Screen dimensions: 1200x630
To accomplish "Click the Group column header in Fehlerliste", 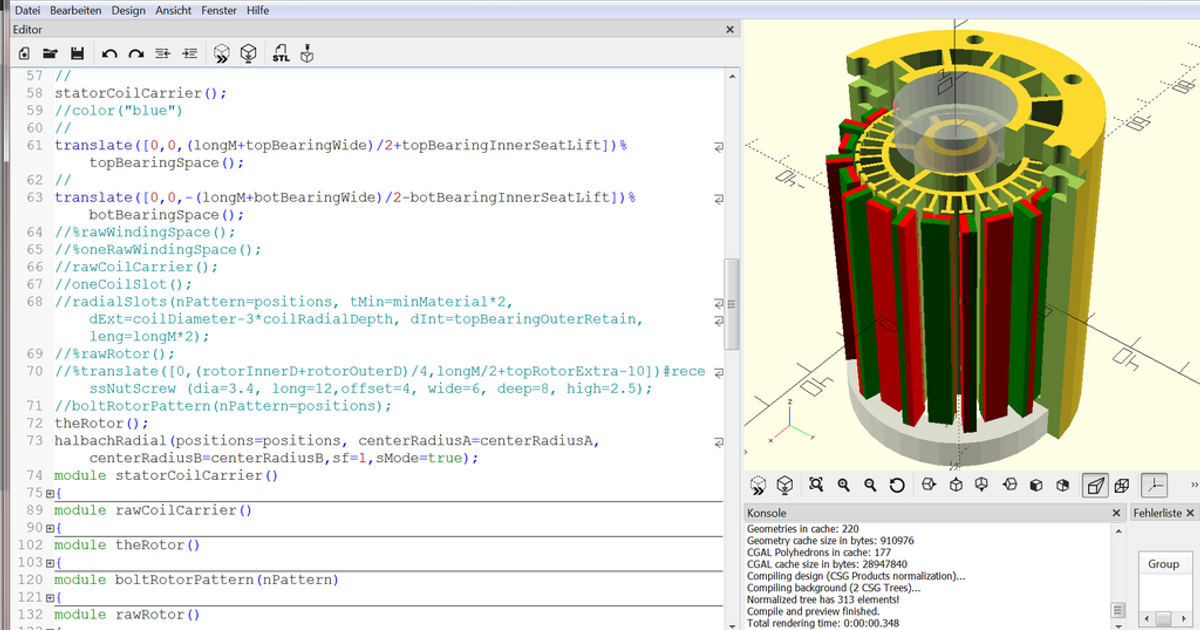I will [1163, 564].
